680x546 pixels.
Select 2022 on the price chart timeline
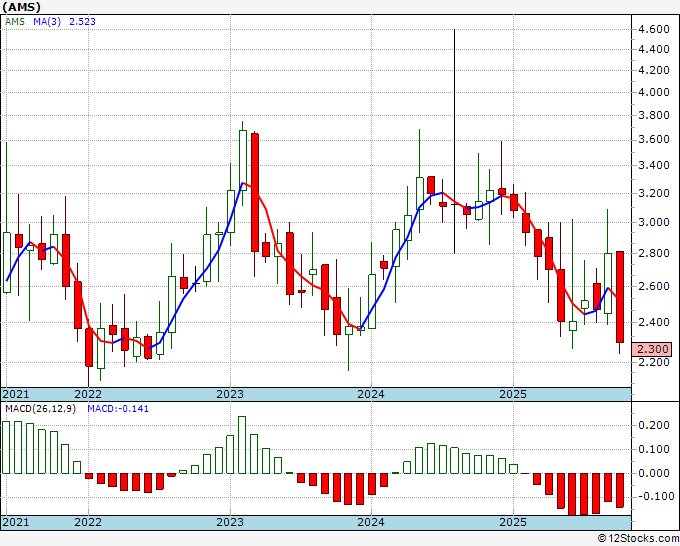pos(88,394)
